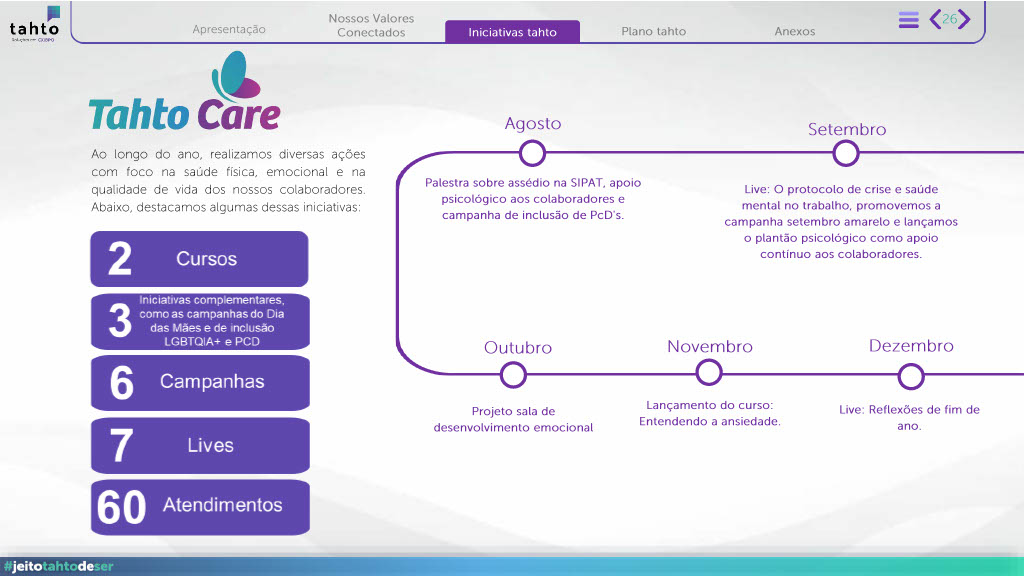Go to next slide arrow

click(x=964, y=19)
